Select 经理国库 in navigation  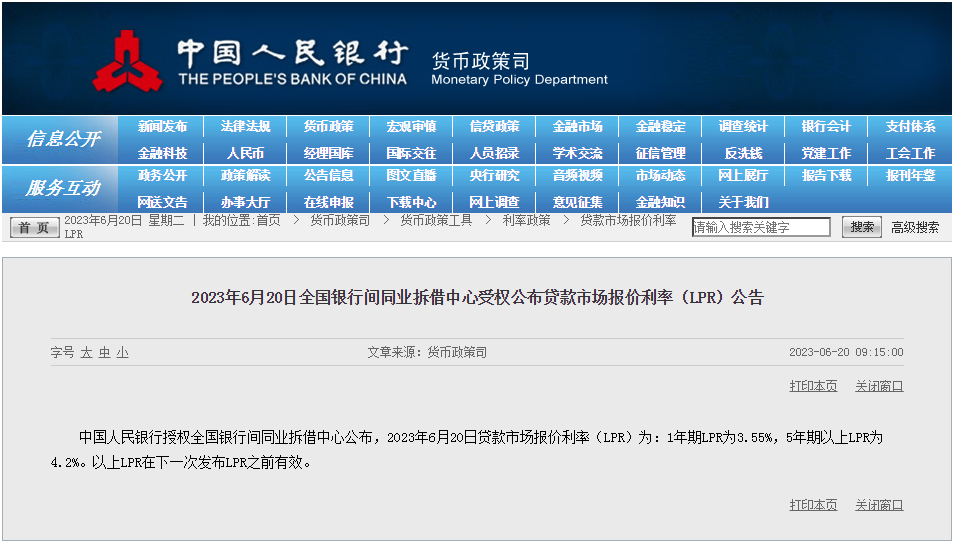point(329,153)
